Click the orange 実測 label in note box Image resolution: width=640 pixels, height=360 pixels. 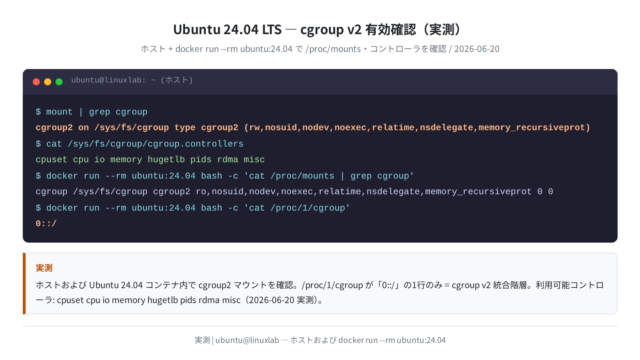pos(44,268)
